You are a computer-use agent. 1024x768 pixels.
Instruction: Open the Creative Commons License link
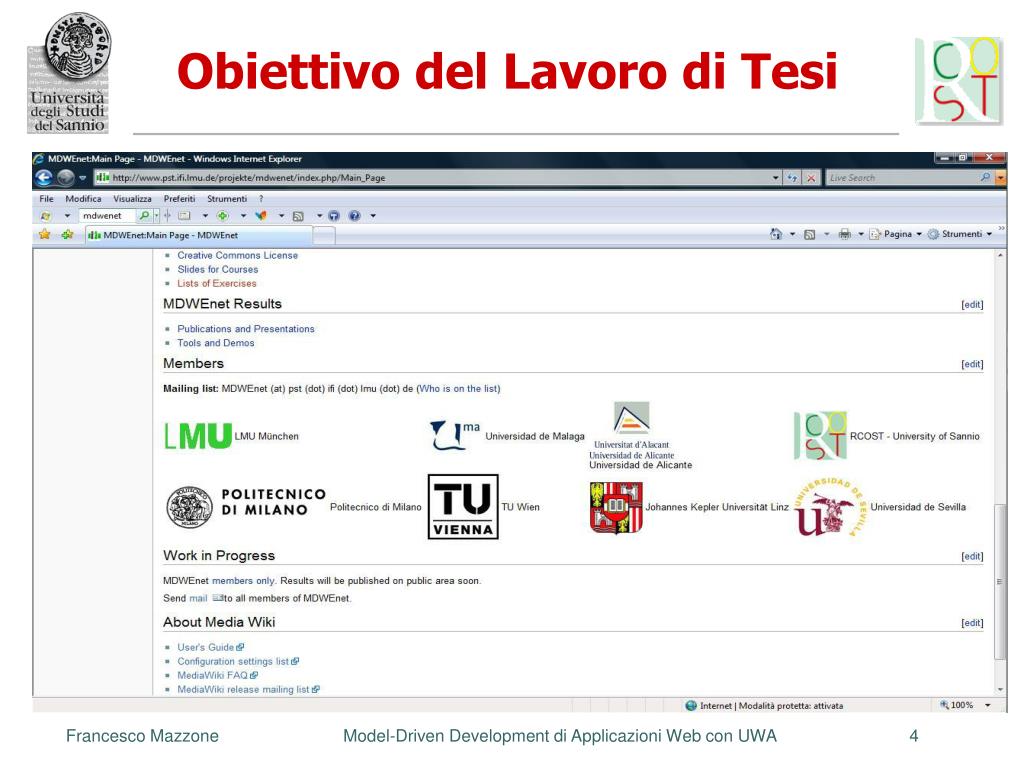coord(238,255)
